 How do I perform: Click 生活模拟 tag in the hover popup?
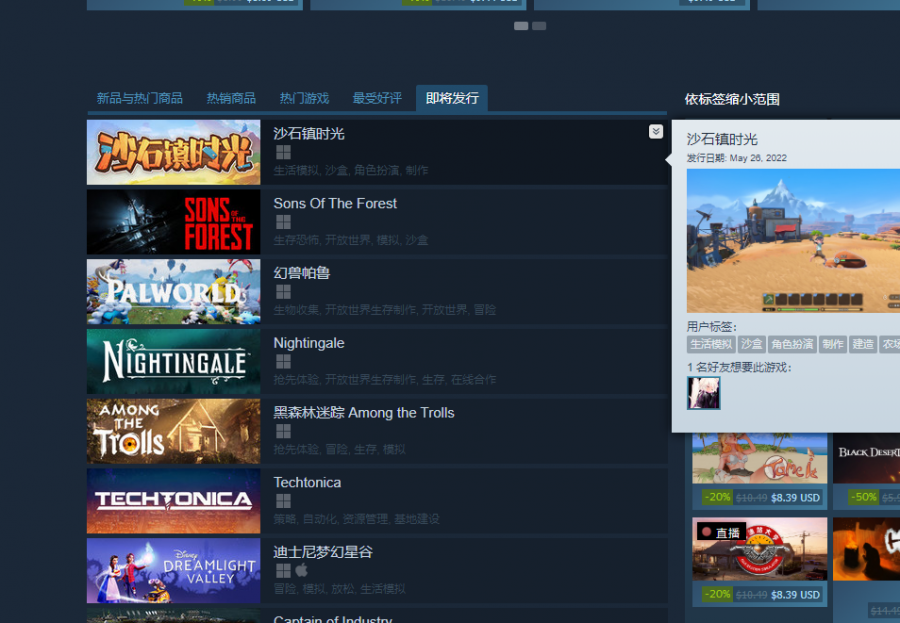(x=711, y=344)
